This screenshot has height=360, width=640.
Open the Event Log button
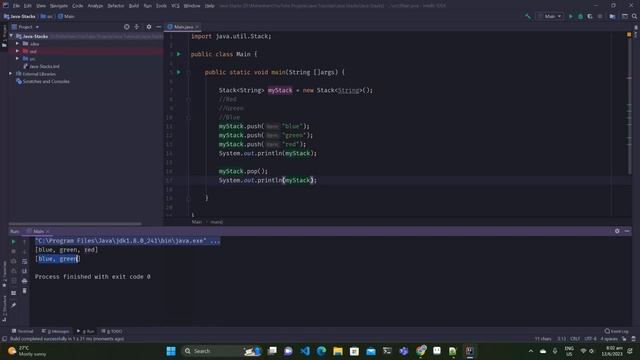point(617,331)
